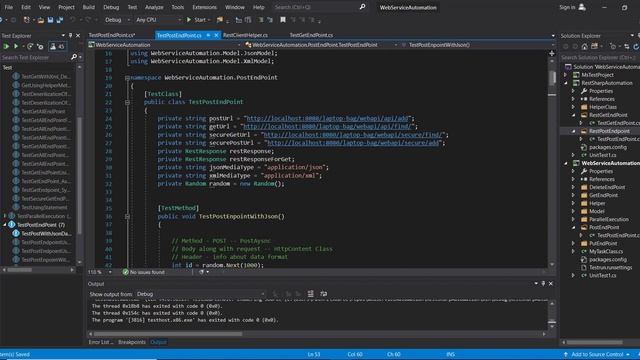Click the Save All toolbar icon

[x=60, y=20]
